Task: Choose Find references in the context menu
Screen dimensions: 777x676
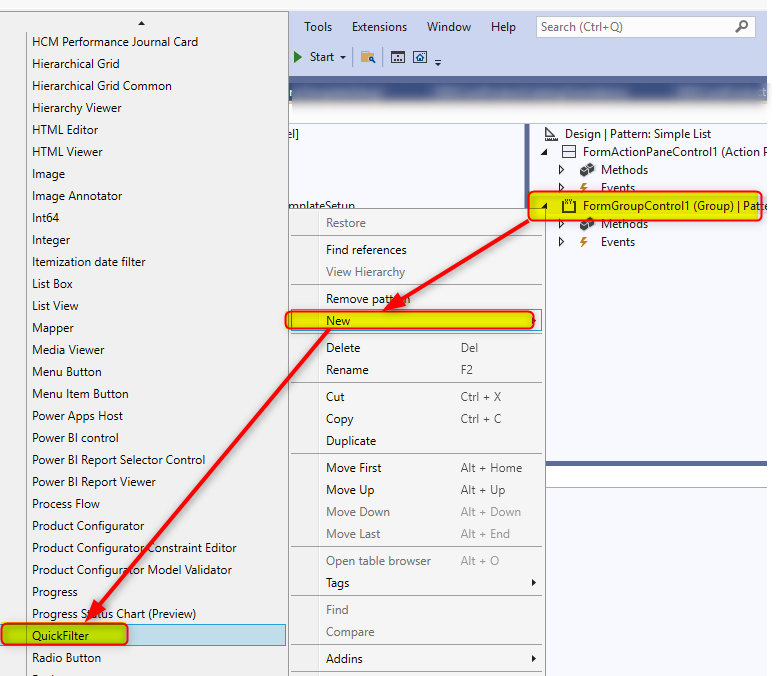Action: [416, 250]
